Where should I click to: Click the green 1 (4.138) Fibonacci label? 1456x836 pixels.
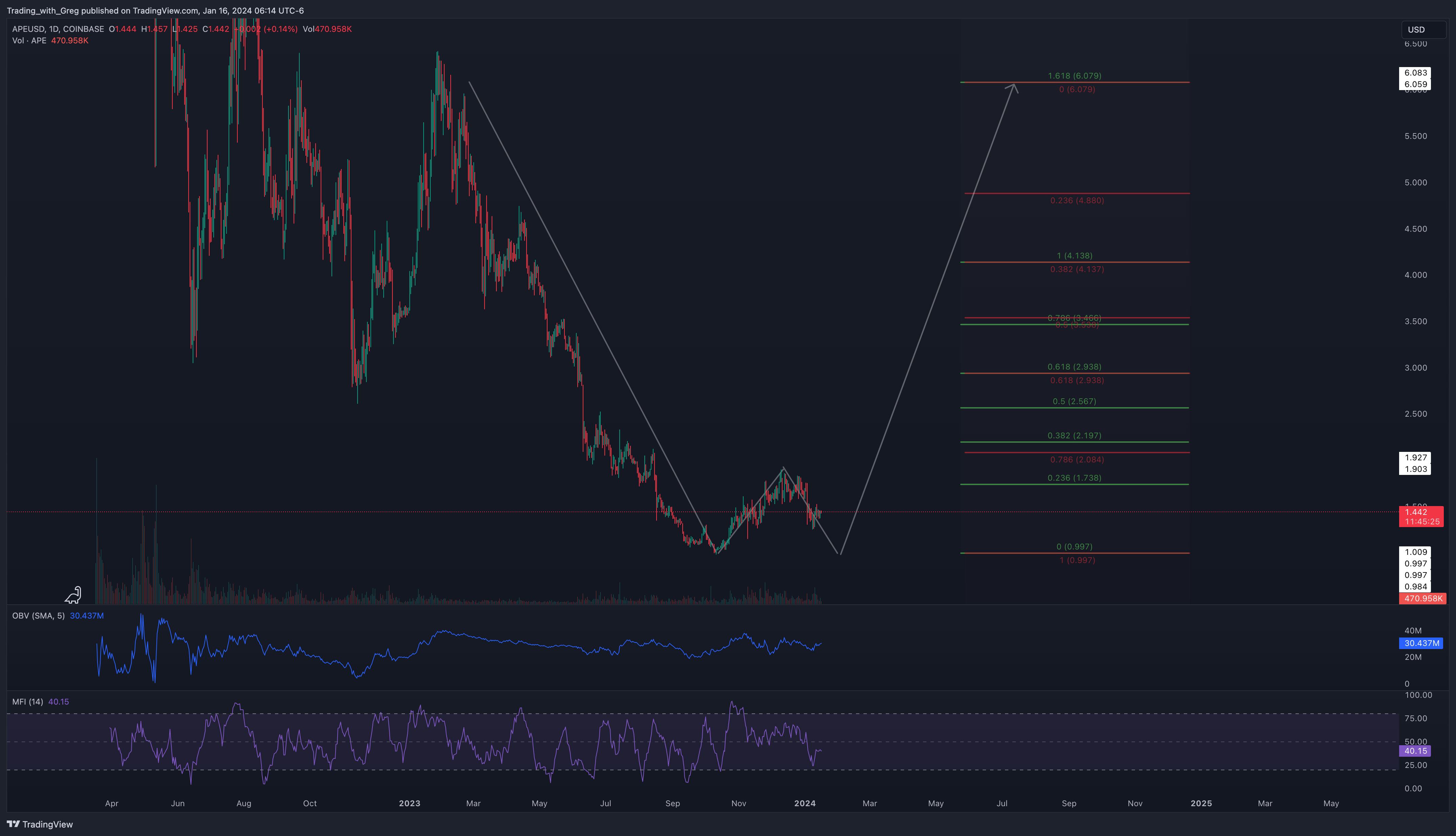[1074, 255]
